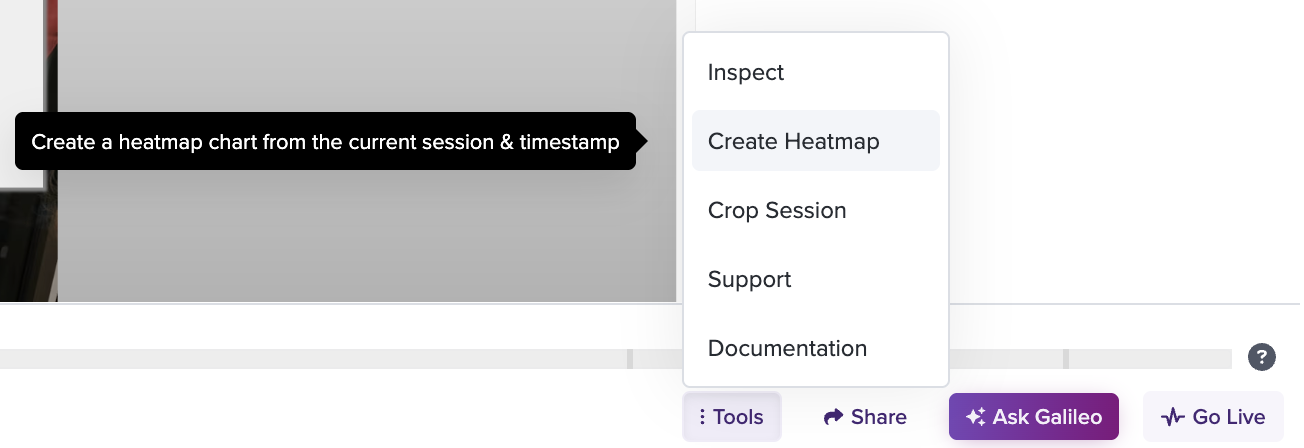Open the help question mark icon
Screen dimensions: 1304x448
pos(1262,356)
